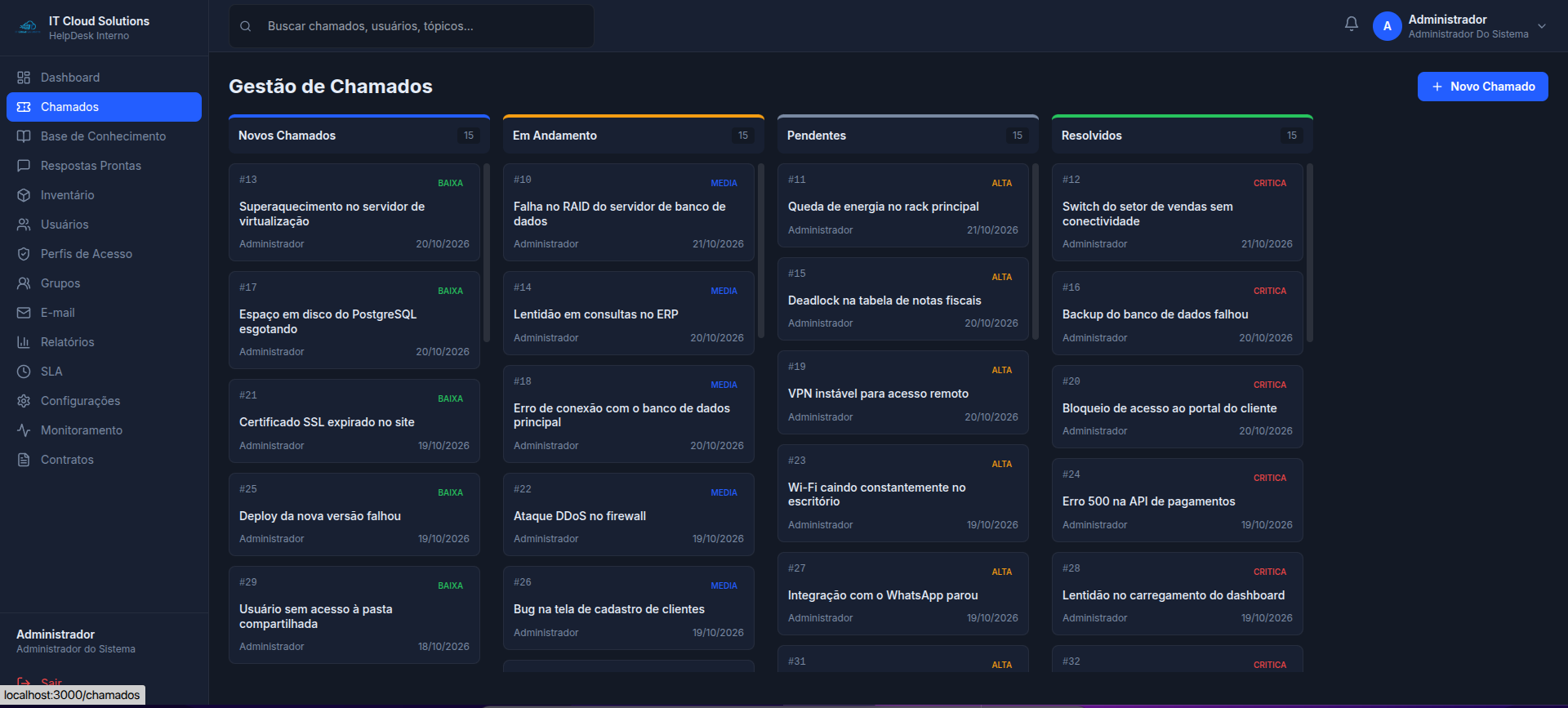Open ticket Certificado SSL expirado no site
Image resolution: width=1568 pixels, height=708 pixels.
[x=354, y=421]
